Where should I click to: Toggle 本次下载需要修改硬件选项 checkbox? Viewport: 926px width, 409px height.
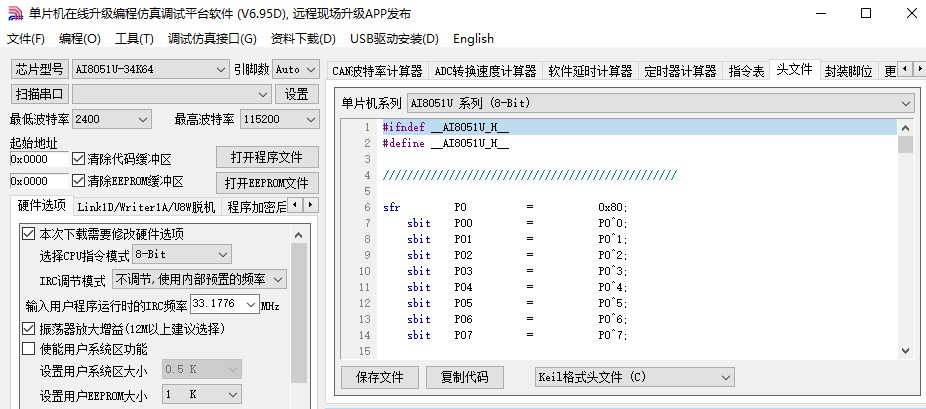click(28, 234)
